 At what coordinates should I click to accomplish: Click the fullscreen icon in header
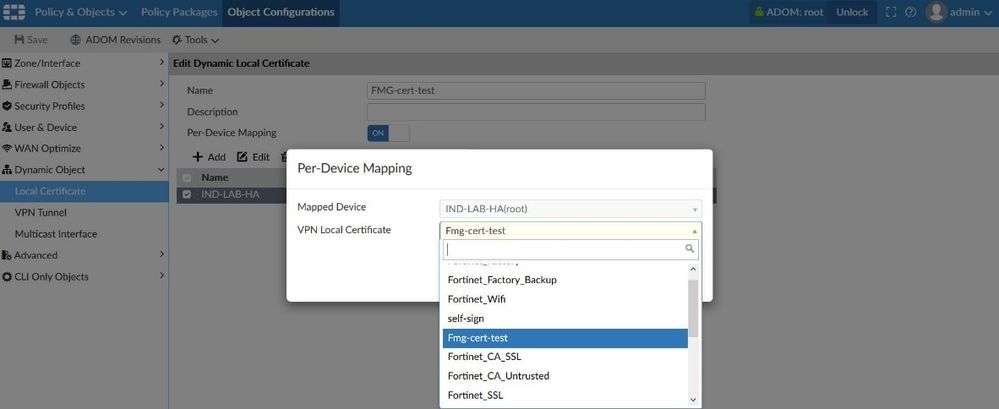coord(890,12)
